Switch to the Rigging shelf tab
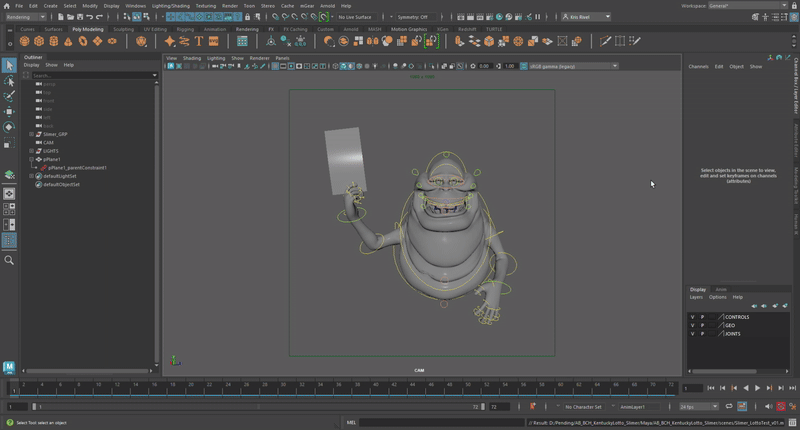Image resolution: width=800 pixels, height=430 pixels. pos(185,29)
